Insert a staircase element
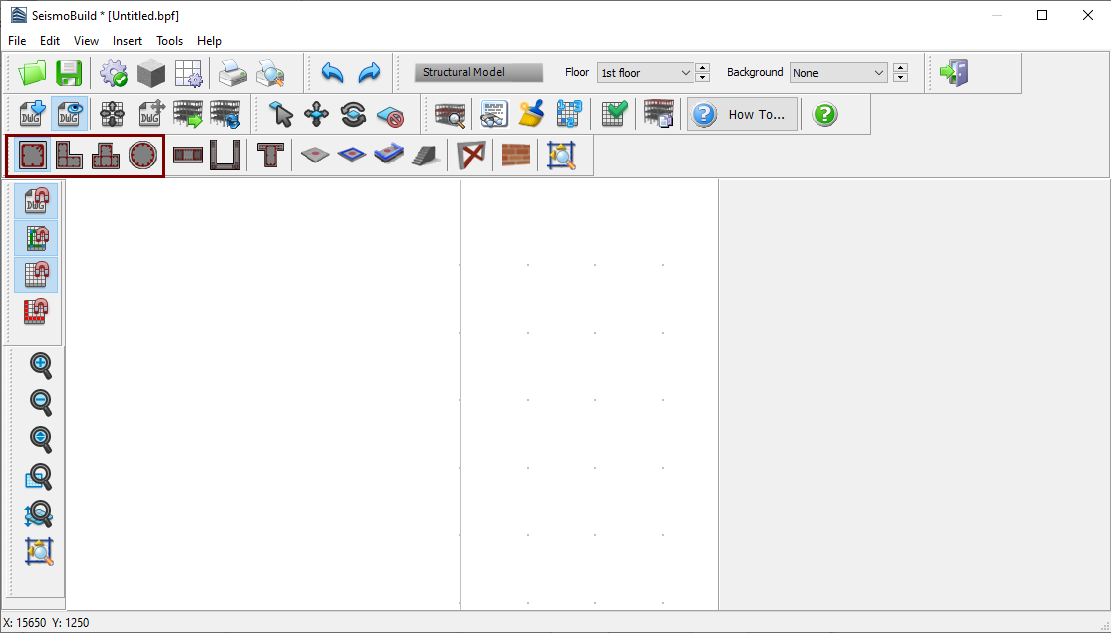This screenshot has height=633, width=1111. [x=425, y=156]
